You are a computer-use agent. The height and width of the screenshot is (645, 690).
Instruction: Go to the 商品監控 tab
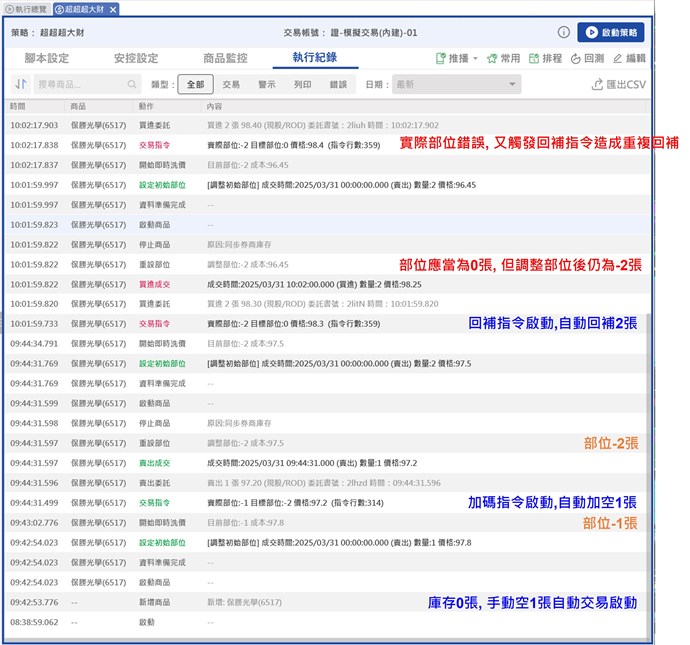point(226,58)
